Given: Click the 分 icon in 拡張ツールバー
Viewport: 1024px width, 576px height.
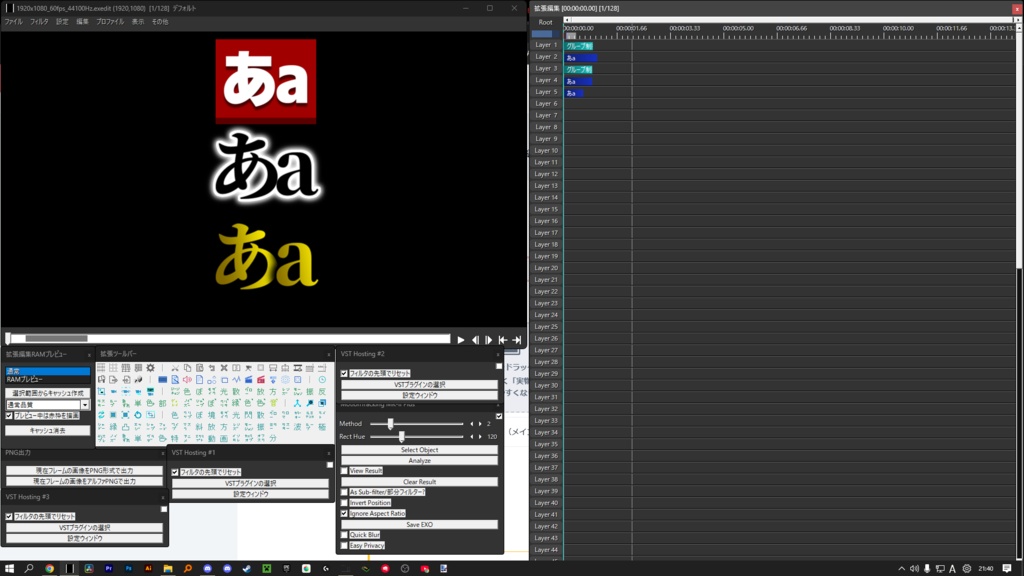Looking at the screenshot, I should coord(273,438).
